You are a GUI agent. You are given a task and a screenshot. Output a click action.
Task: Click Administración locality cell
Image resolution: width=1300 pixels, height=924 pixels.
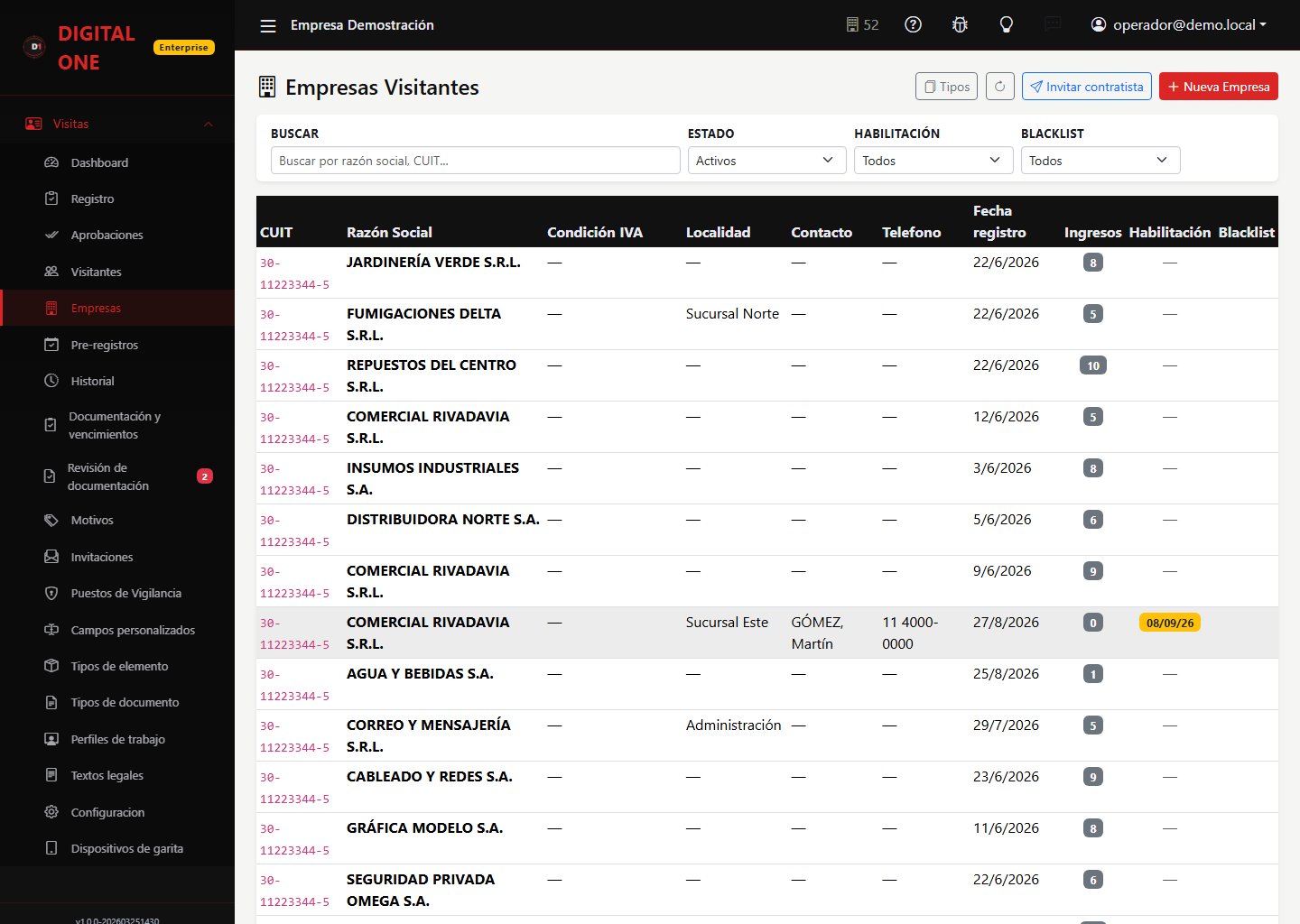click(733, 725)
